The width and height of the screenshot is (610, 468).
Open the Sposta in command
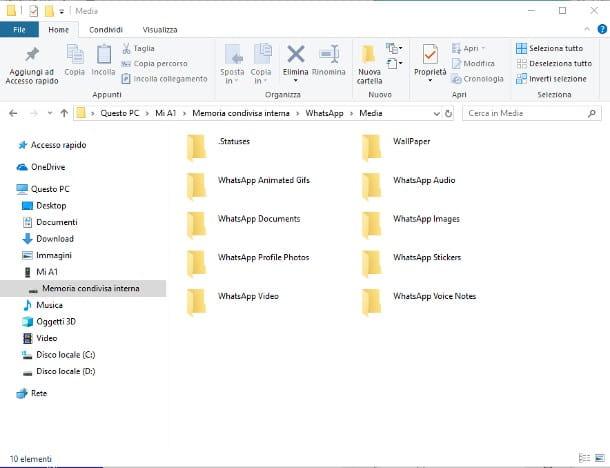(x=232, y=65)
